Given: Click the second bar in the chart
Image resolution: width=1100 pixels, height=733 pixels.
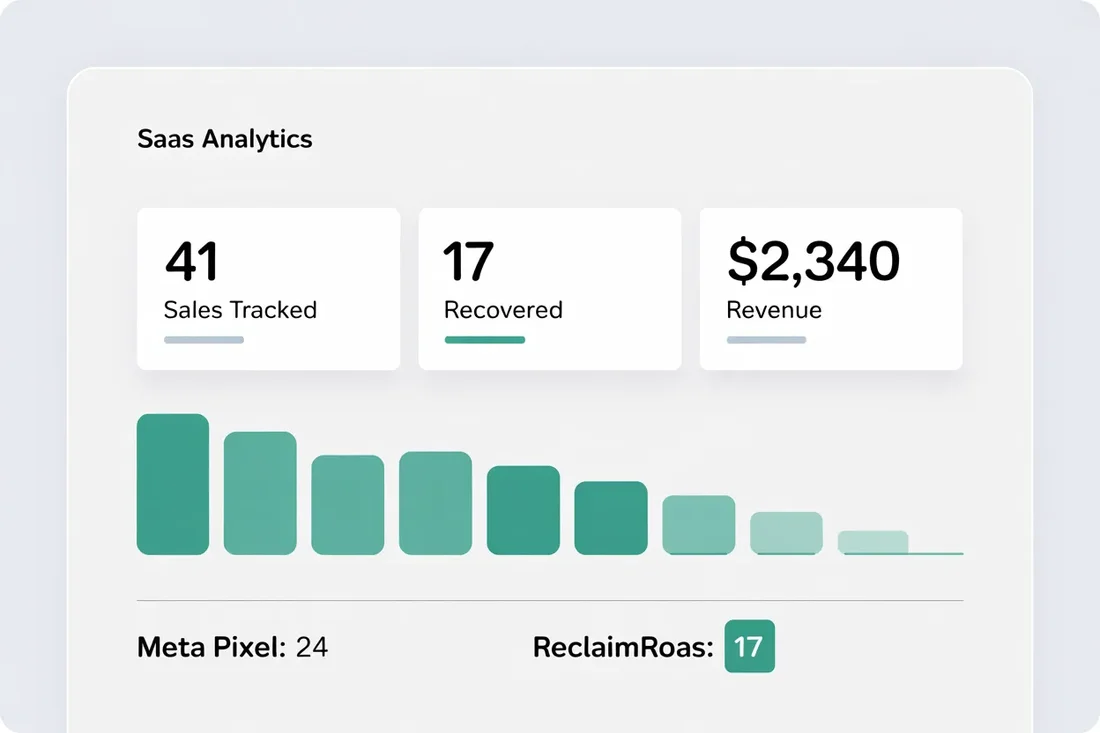Looking at the screenshot, I should [260, 490].
